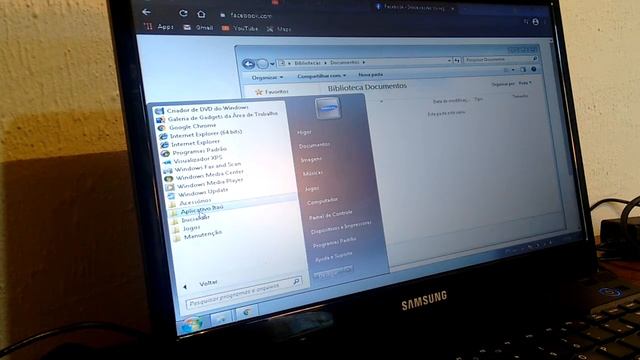Open Músicas in Start menu right pane
This screenshot has width=640, height=360.
pos(312,173)
